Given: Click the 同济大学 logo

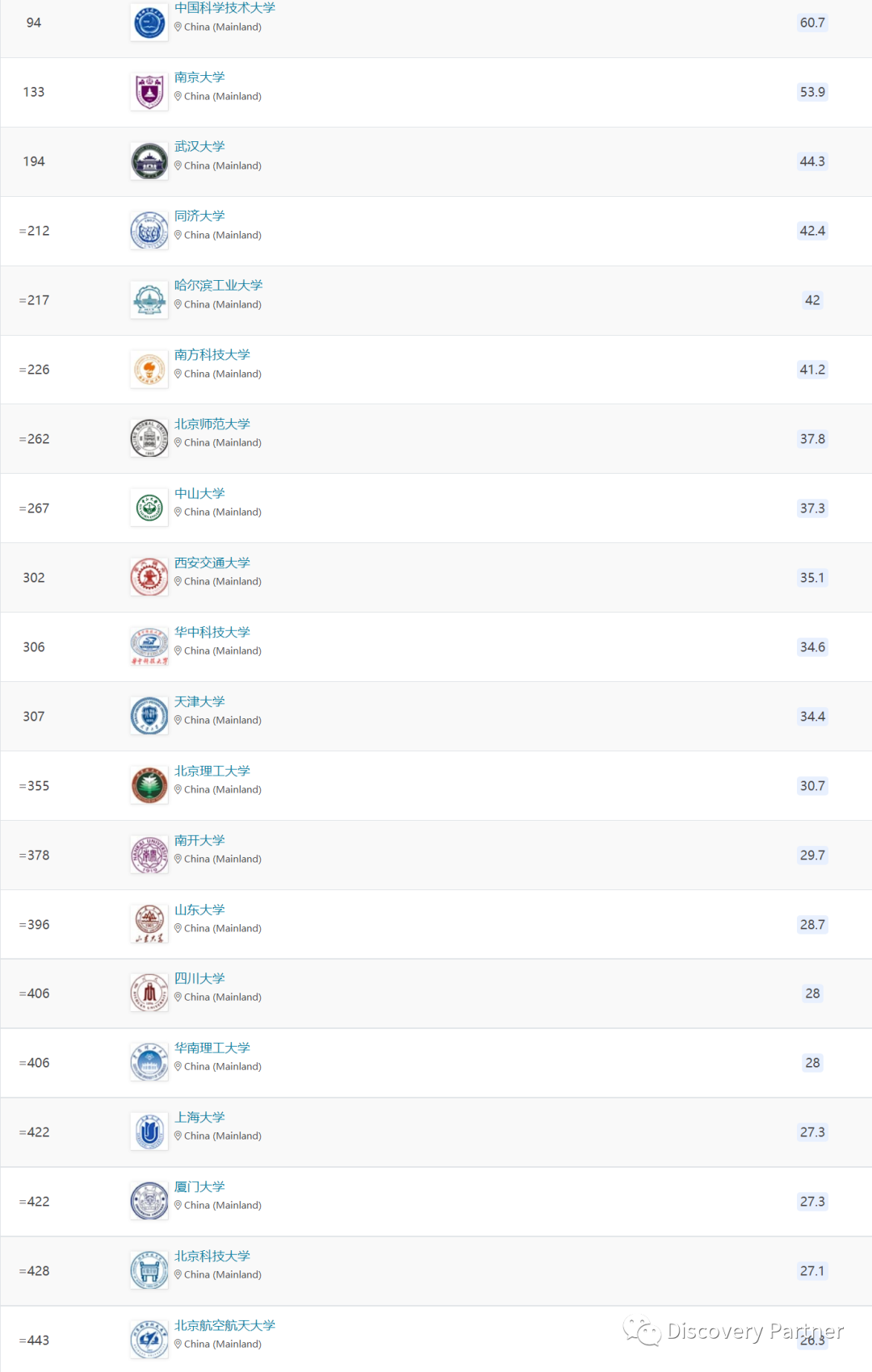Looking at the screenshot, I should point(149,231).
